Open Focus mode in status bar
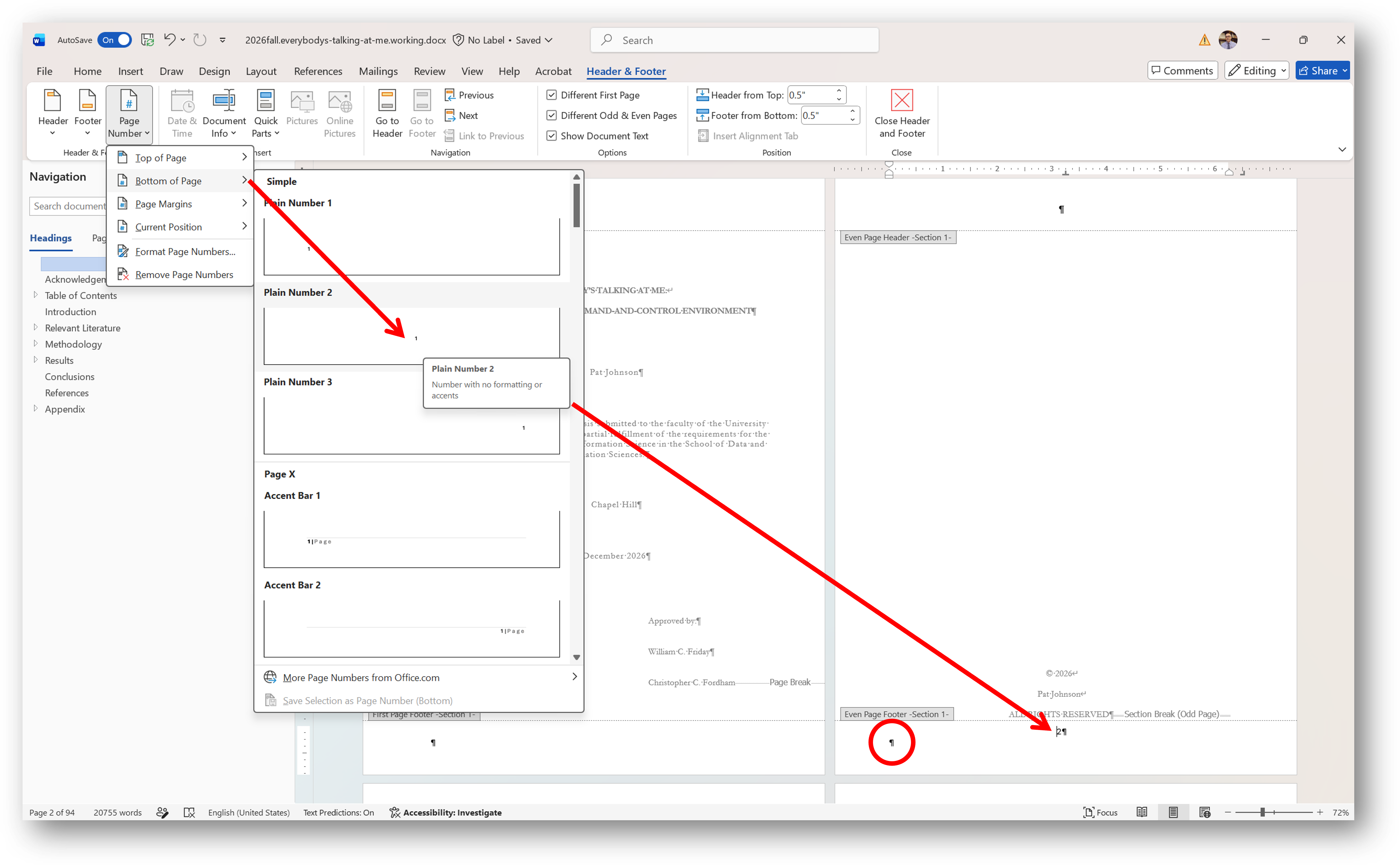Screen dimensions: 1400x866 (1099, 812)
